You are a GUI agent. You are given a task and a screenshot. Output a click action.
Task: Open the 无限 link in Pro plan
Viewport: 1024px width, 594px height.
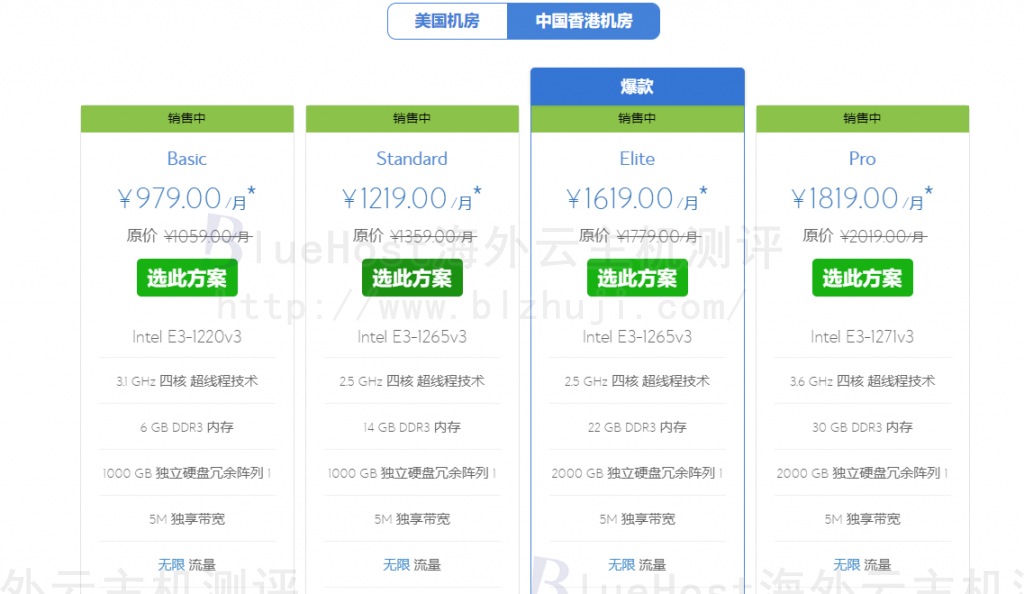(x=846, y=565)
